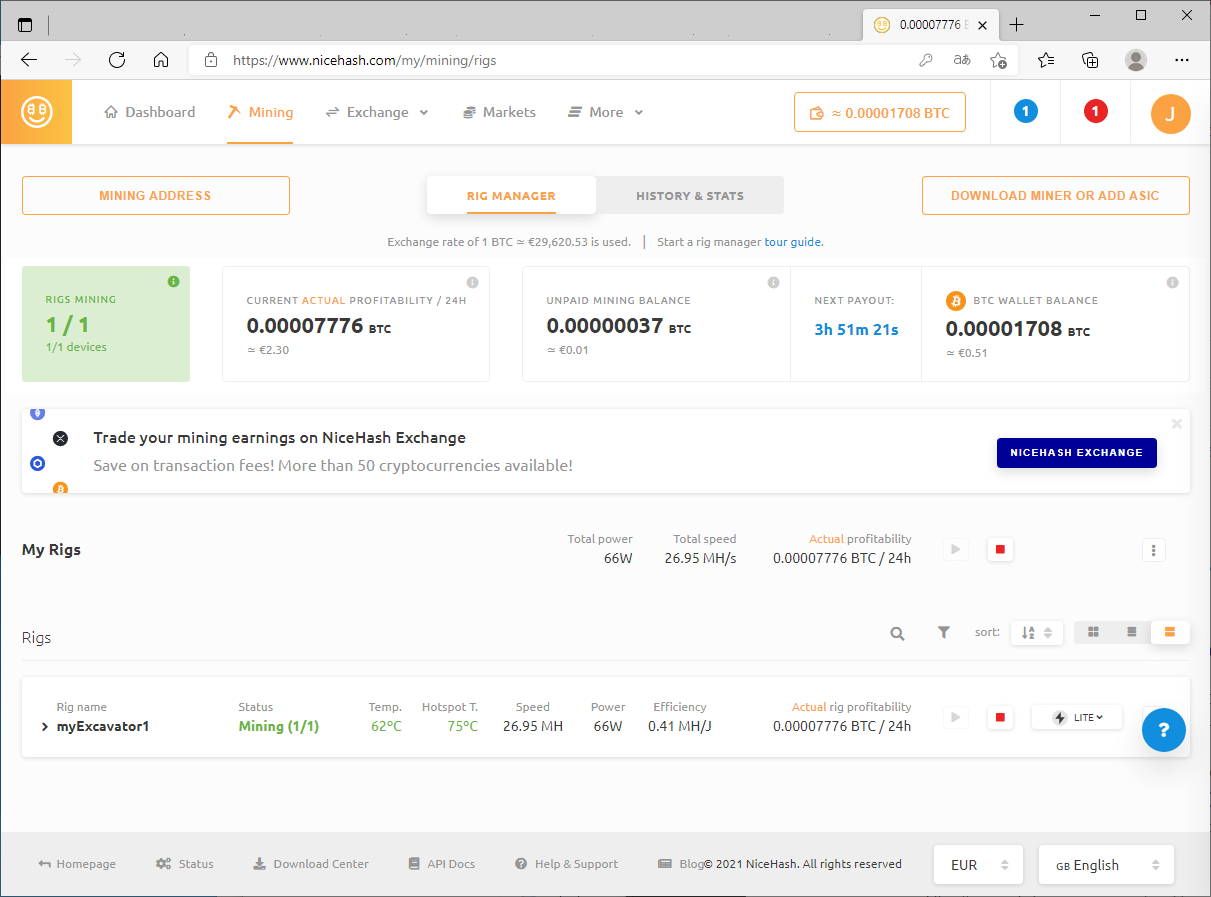1211x897 pixels.
Task: Open the Blog footer link
Action: pos(681,864)
